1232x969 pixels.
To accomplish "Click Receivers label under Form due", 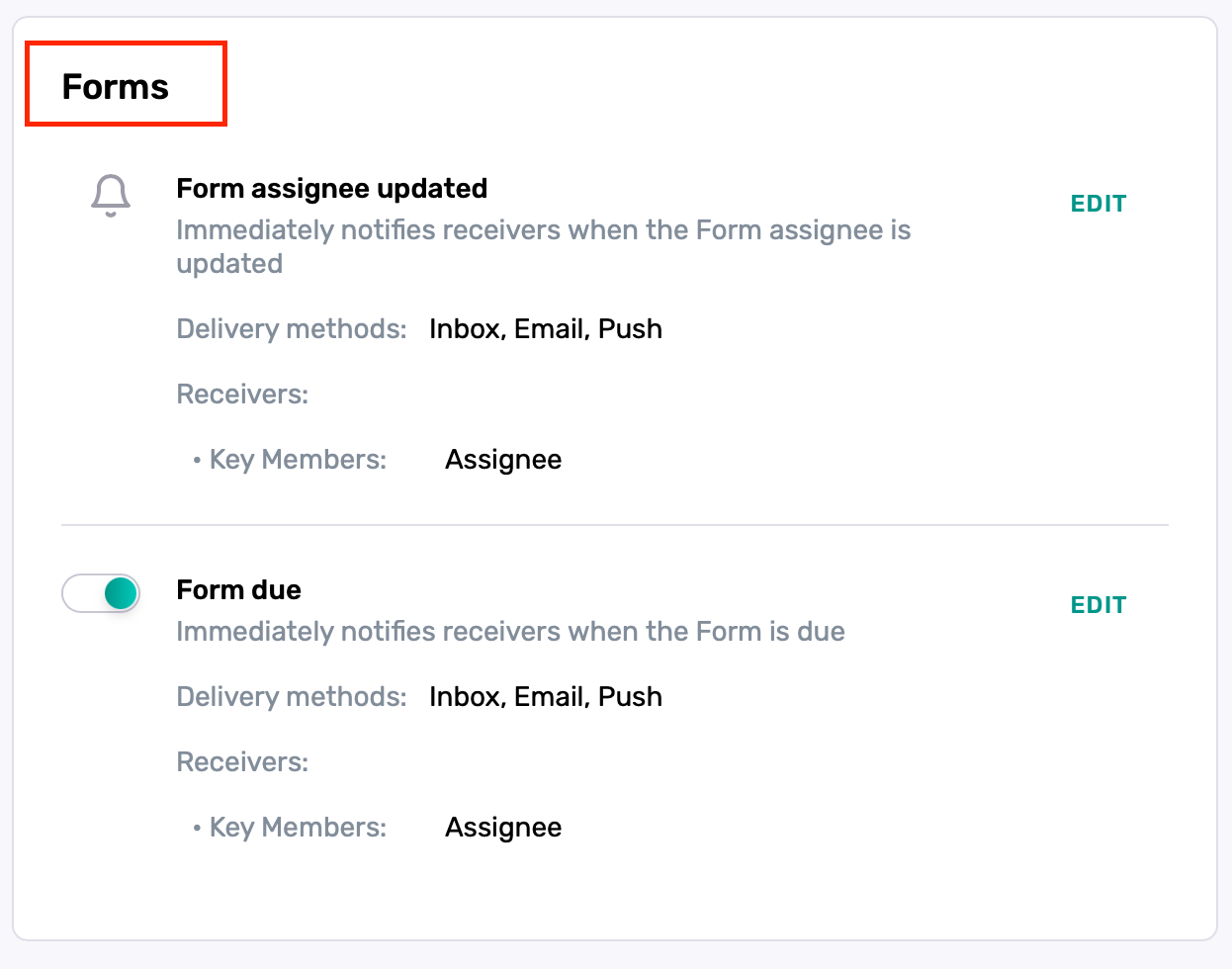I will pyautogui.click(x=242, y=761).
